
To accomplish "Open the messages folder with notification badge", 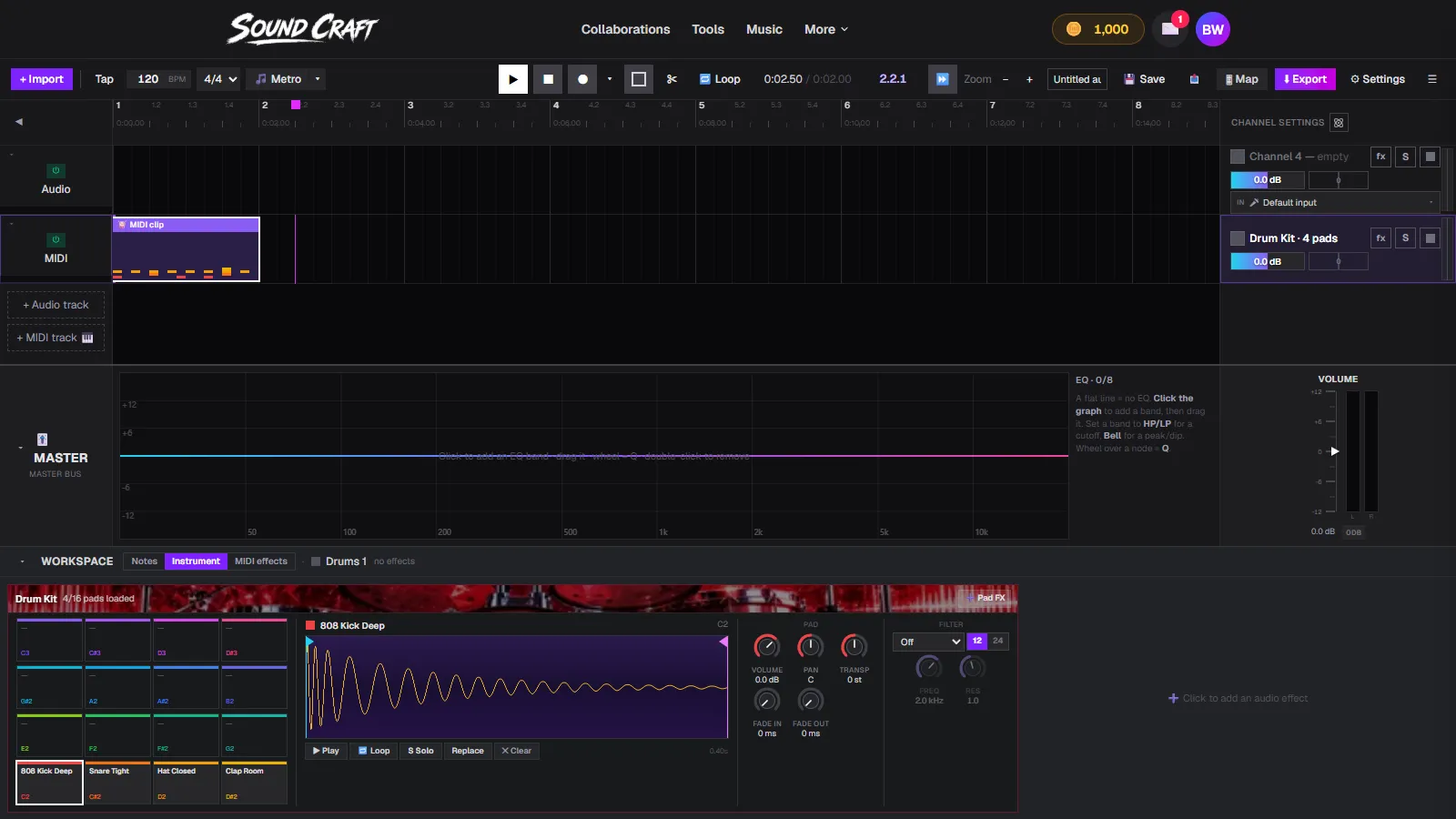I will tap(1170, 29).
